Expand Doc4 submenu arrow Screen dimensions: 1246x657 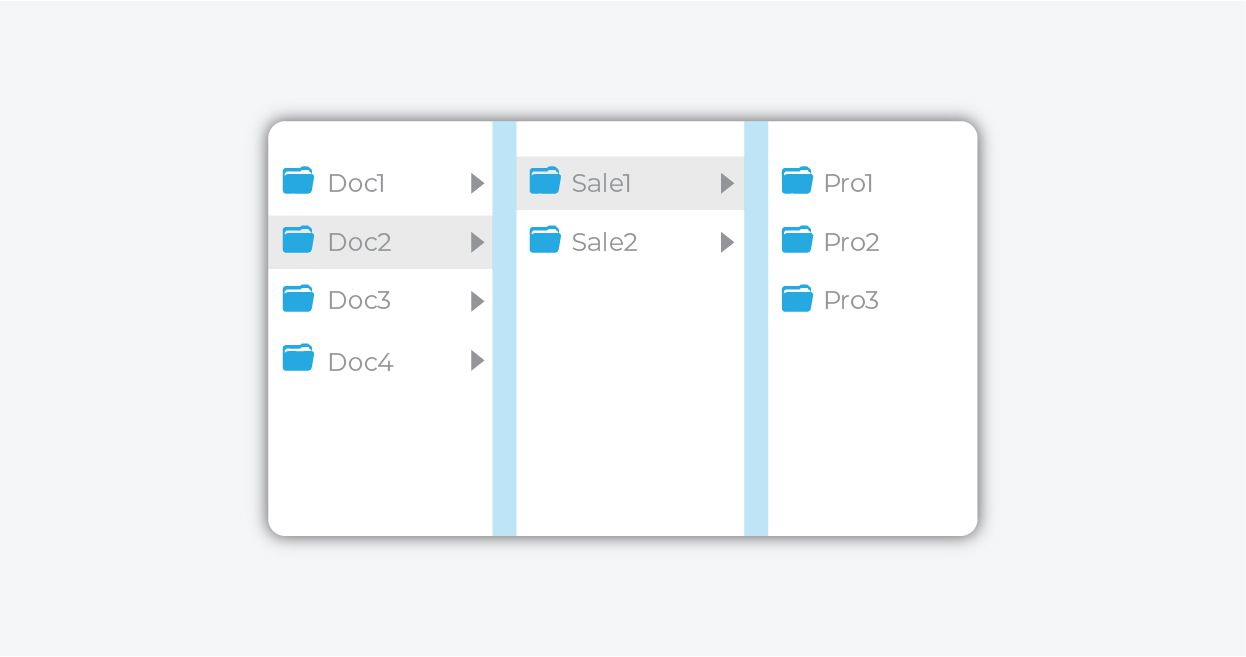tap(478, 361)
